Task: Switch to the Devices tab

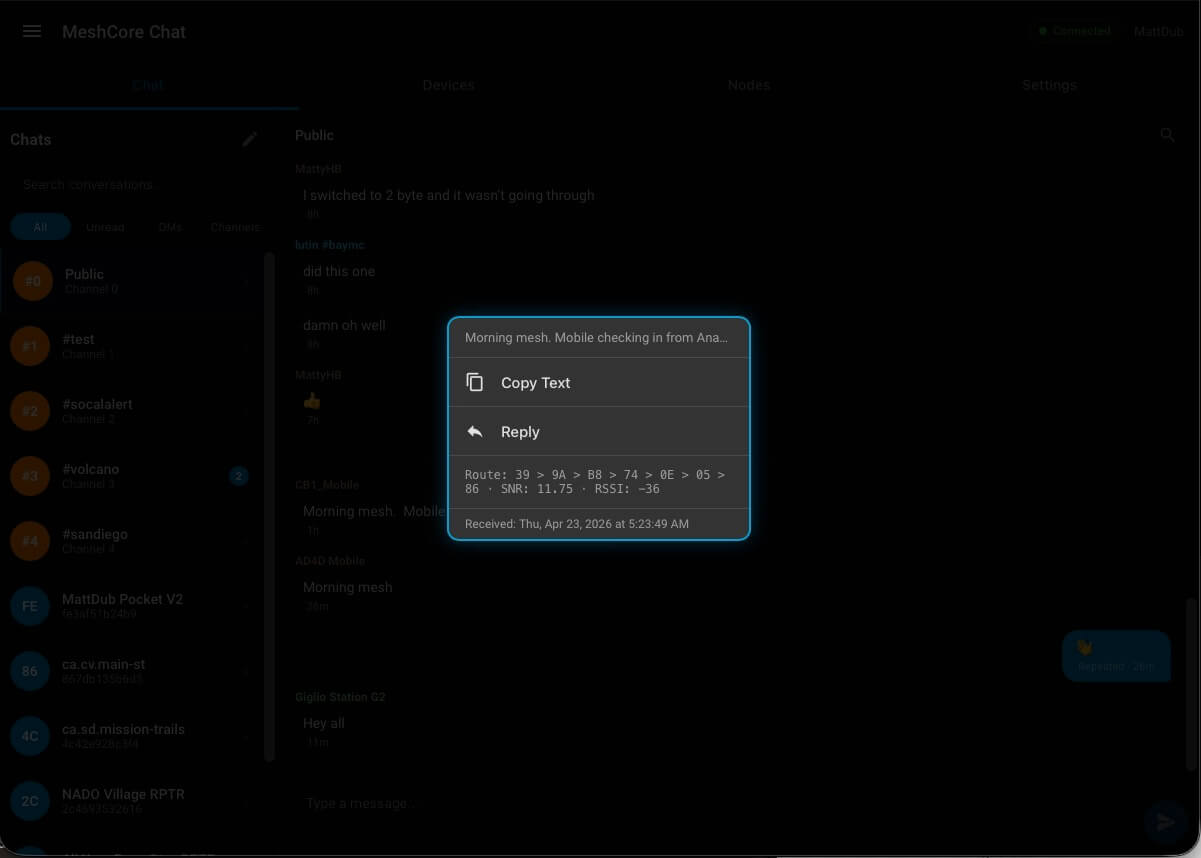Action: [448, 85]
